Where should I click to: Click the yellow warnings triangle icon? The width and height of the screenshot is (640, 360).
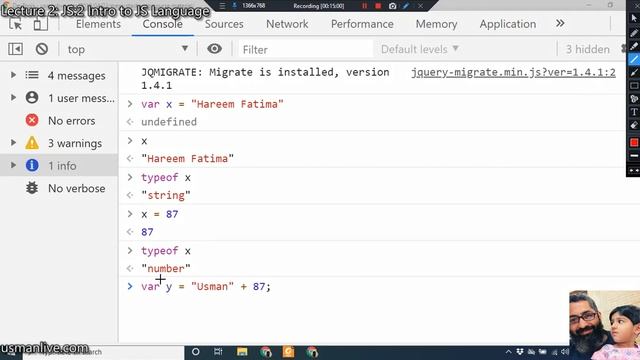pos(32,142)
